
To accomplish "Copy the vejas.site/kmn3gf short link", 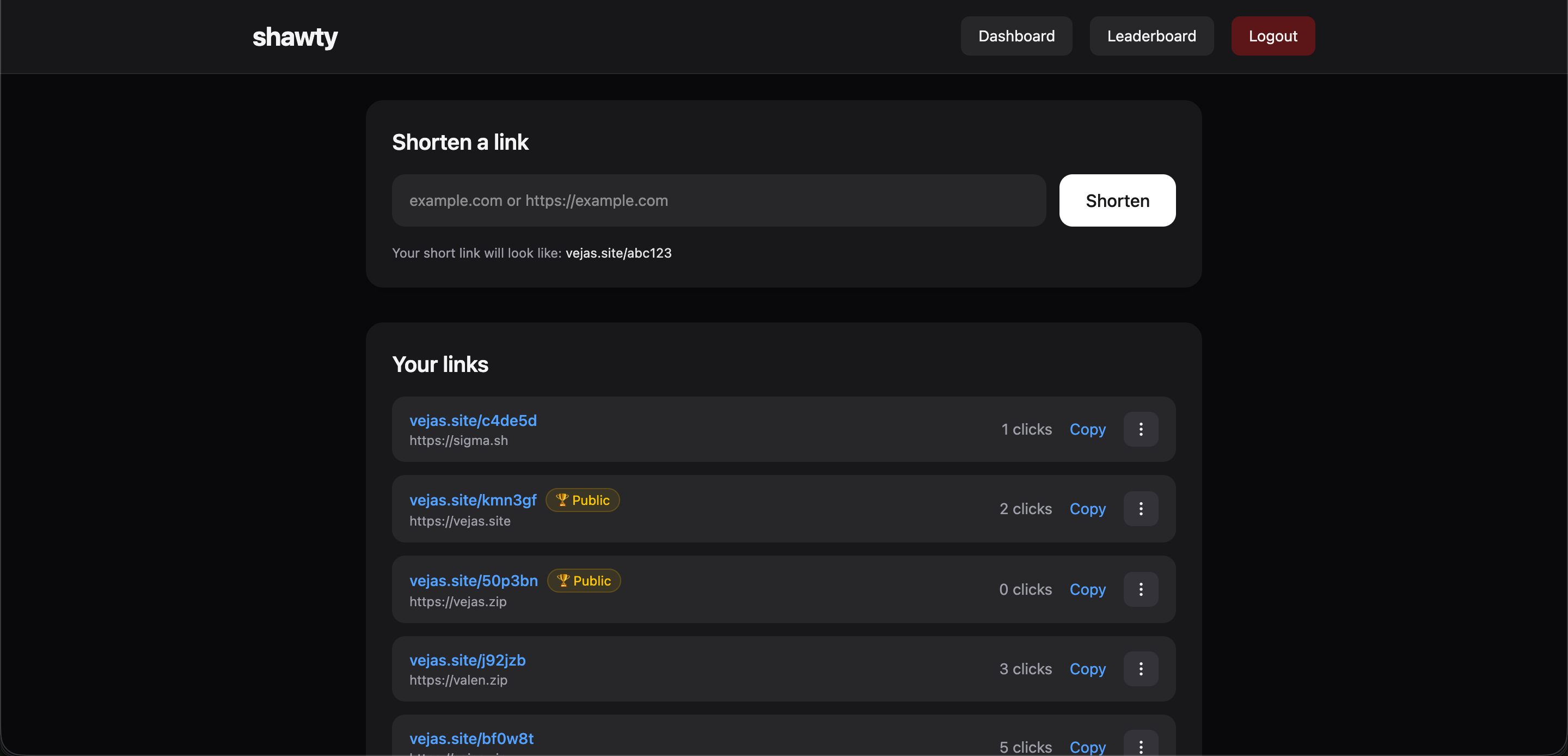I will pos(1087,509).
